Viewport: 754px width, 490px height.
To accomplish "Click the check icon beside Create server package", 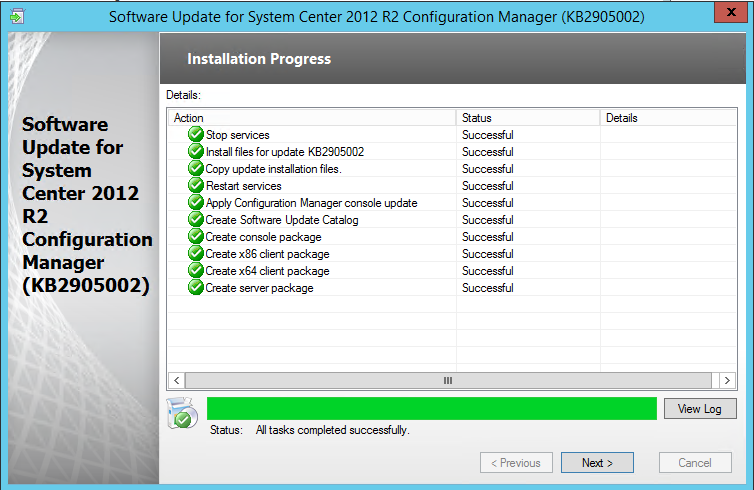I will click(x=196, y=288).
